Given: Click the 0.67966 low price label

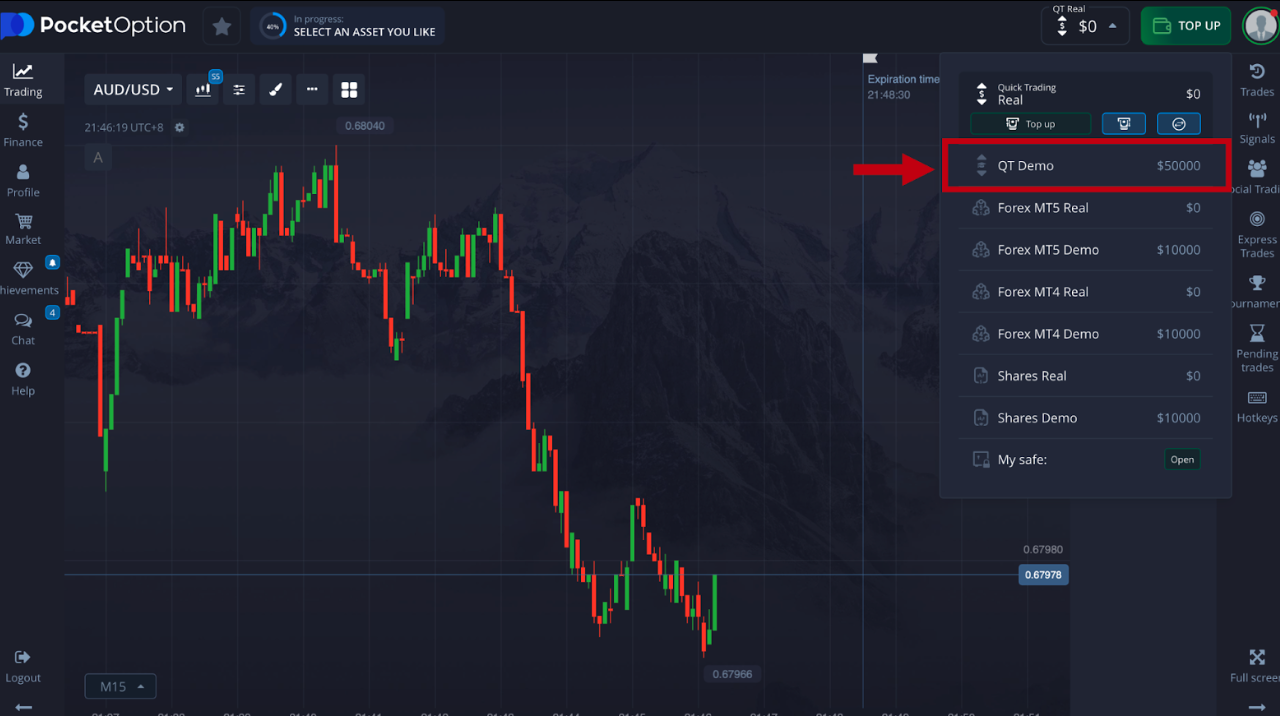Looking at the screenshot, I should 732,674.
